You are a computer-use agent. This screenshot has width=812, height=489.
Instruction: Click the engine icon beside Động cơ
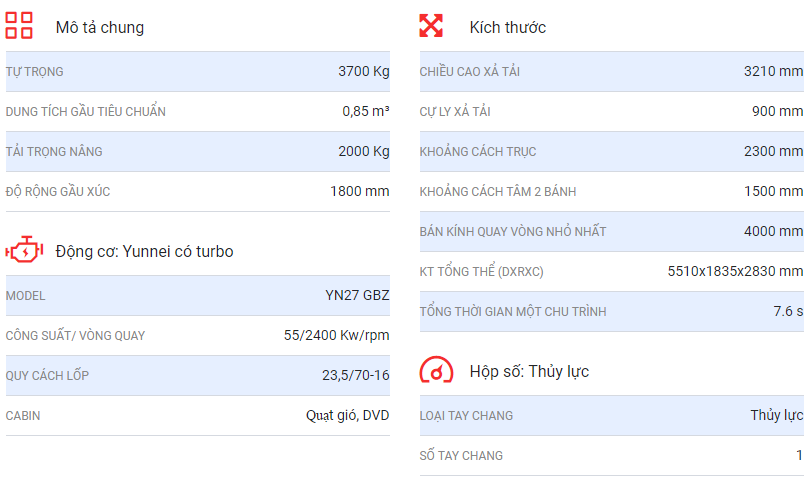(24, 250)
